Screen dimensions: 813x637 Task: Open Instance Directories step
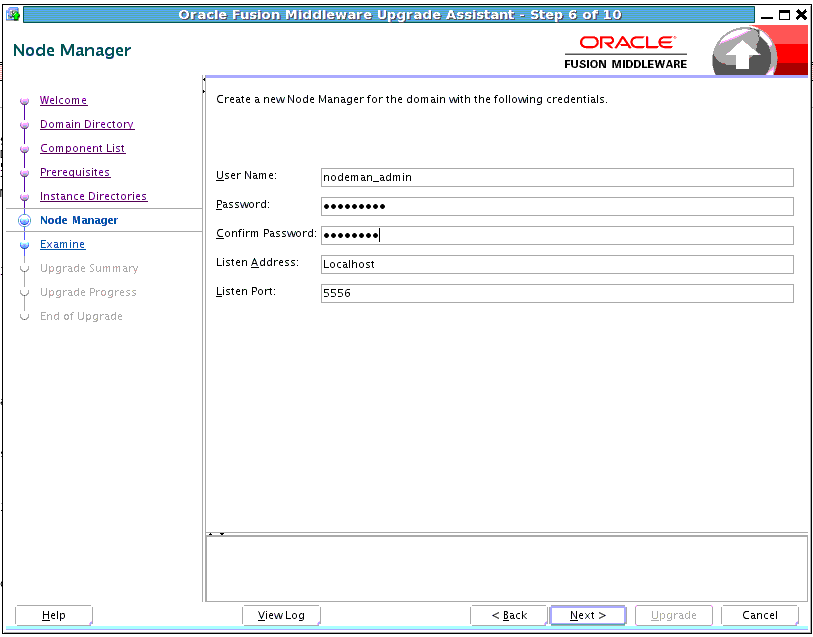click(x=93, y=196)
